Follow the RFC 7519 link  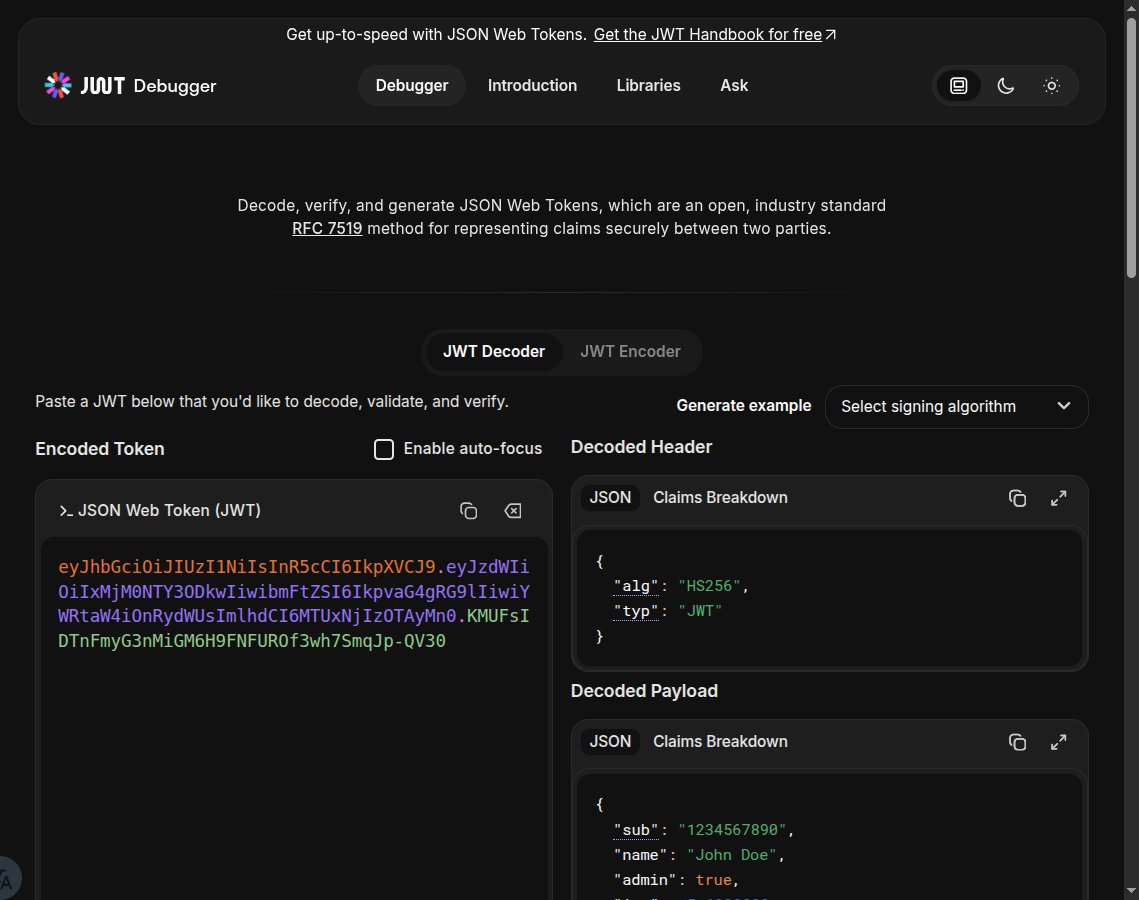[327, 228]
